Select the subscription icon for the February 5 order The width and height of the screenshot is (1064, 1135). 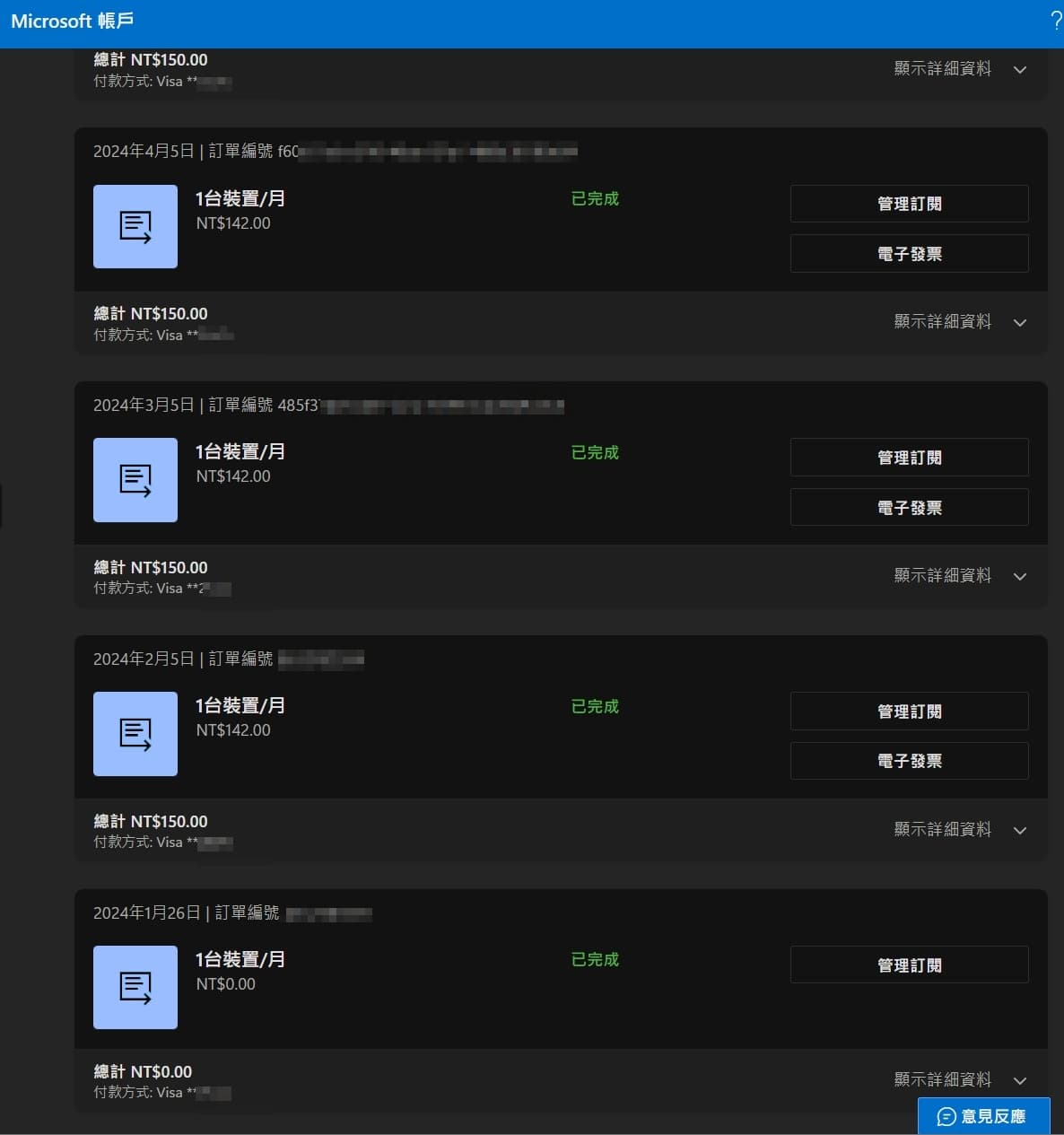click(135, 734)
